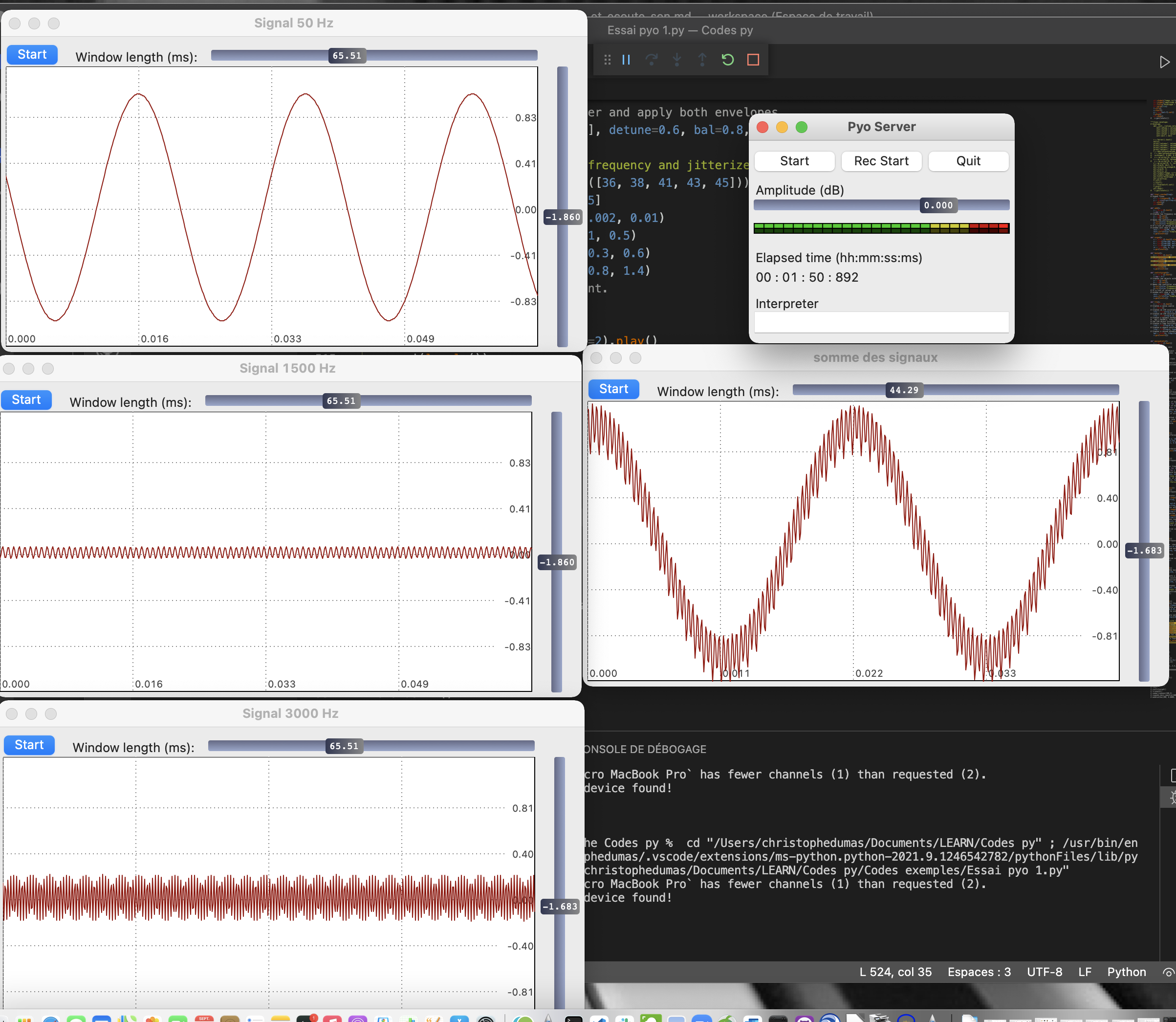Restart the debug session with green arrow

727,59
